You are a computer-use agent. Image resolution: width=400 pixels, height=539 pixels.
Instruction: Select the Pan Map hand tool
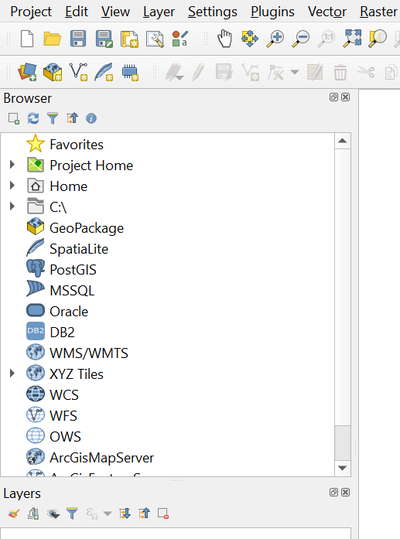pos(225,38)
